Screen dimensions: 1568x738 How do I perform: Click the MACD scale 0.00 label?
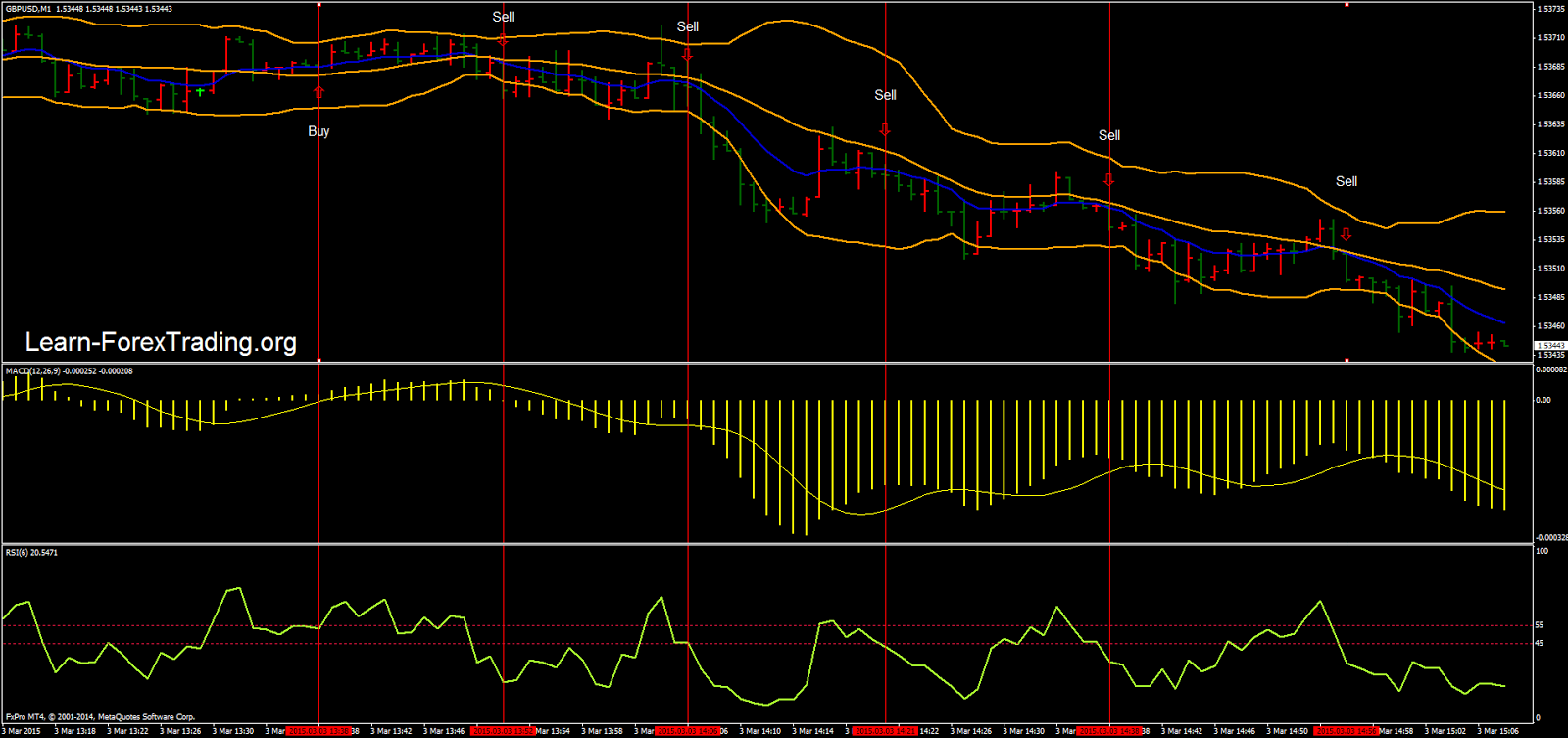(x=1543, y=400)
